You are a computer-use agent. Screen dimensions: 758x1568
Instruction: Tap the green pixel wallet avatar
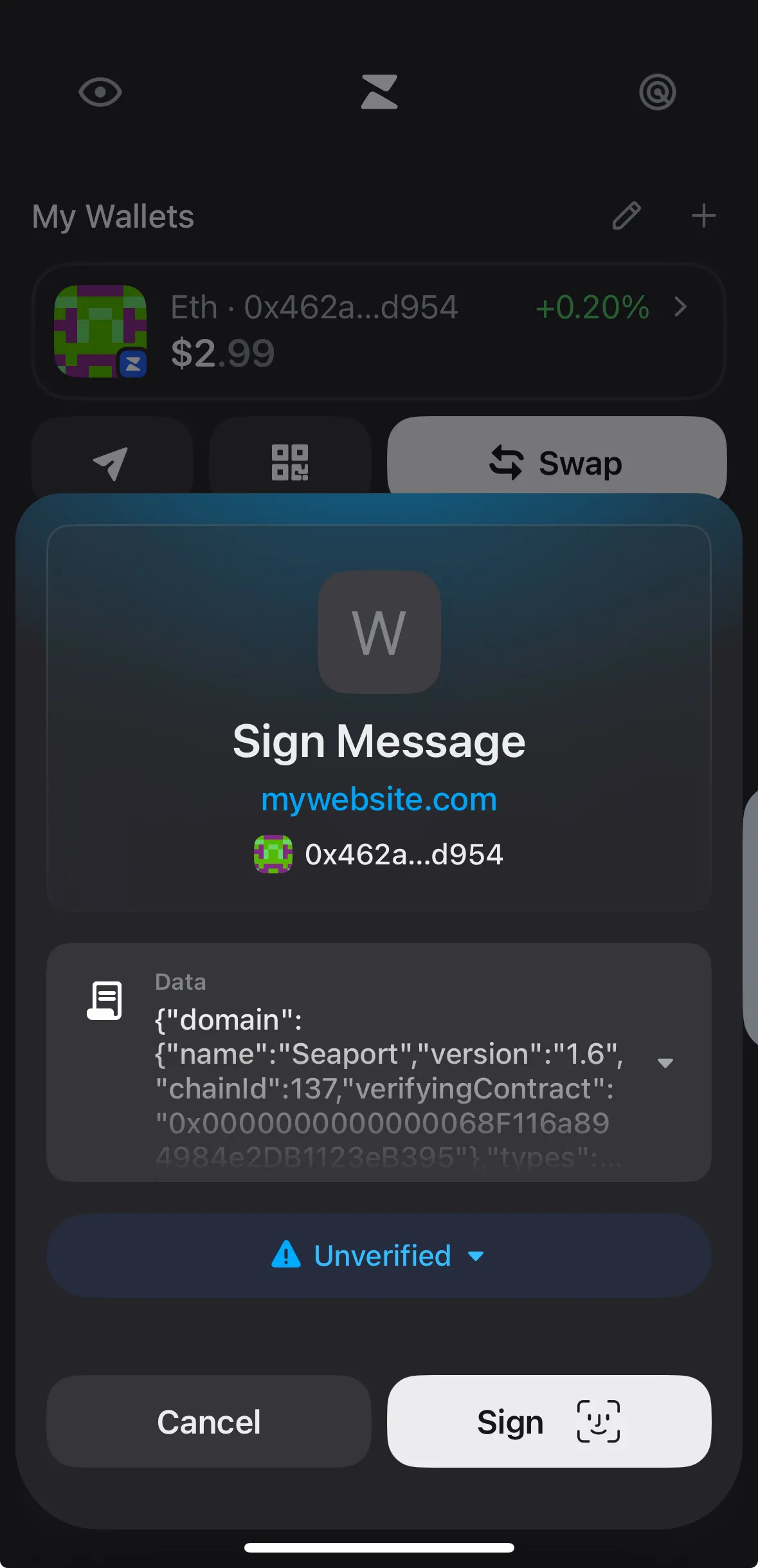click(x=100, y=331)
